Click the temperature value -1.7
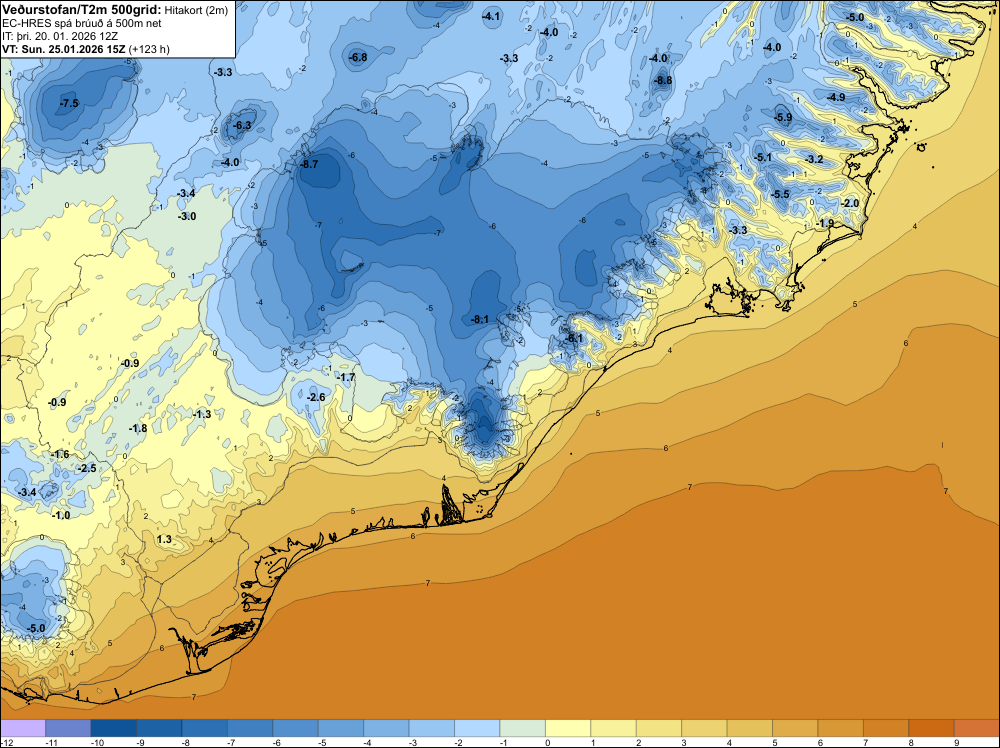 click(346, 378)
